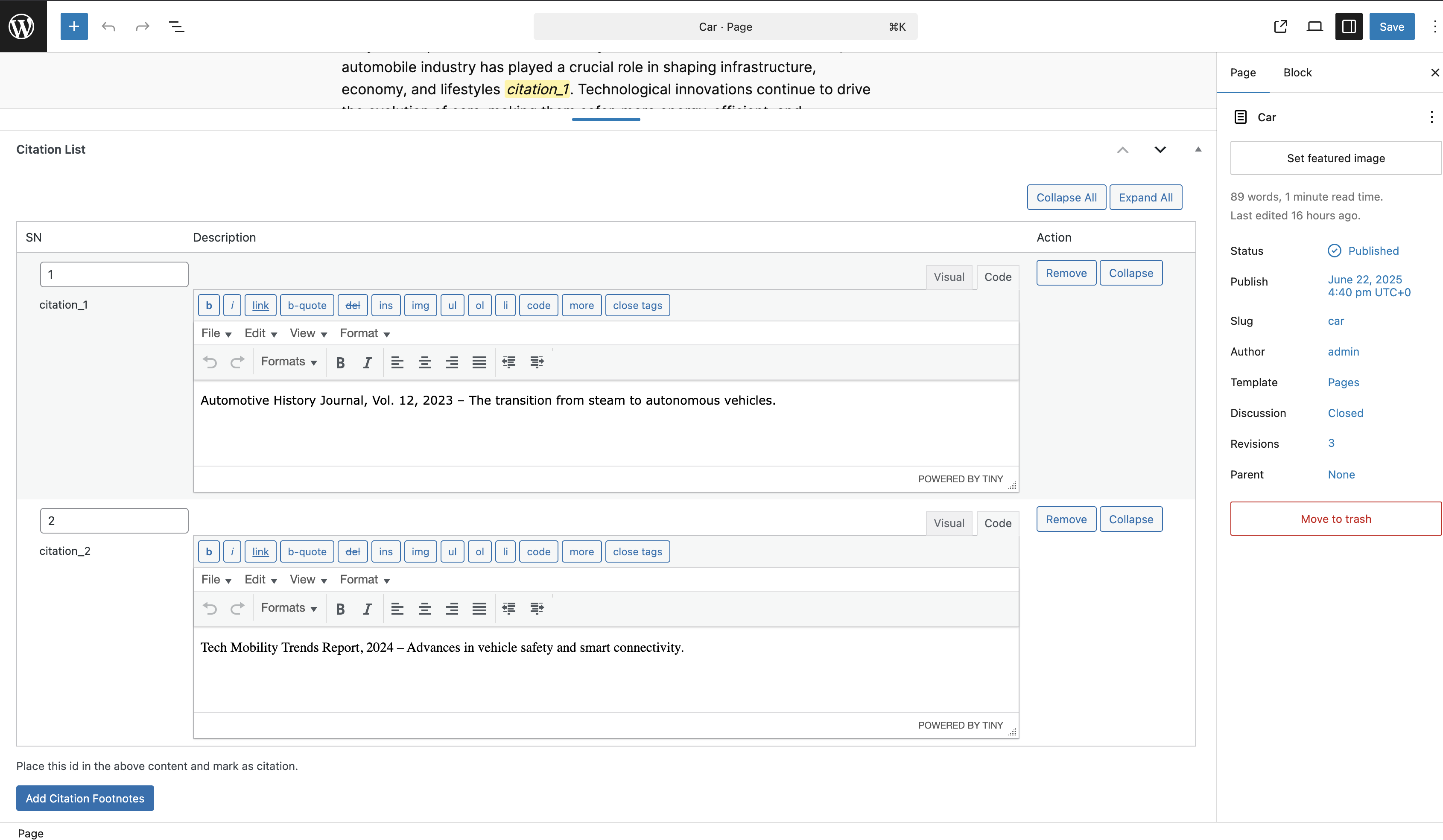Align center in citation_1 editor
Image resolution: width=1443 pixels, height=840 pixels.
[424, 362]
